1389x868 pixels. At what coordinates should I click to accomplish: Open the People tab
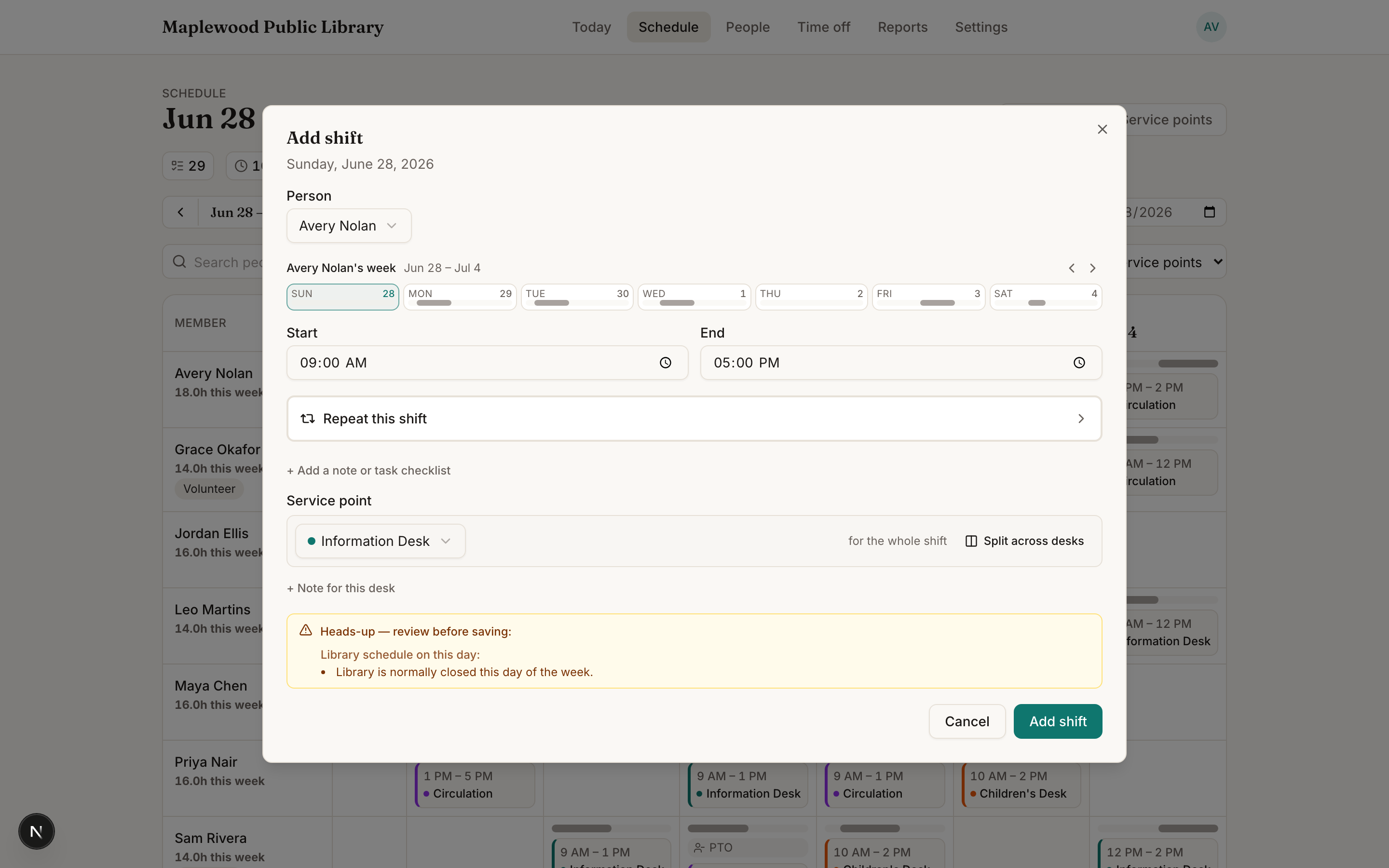[x=747, y=27]
